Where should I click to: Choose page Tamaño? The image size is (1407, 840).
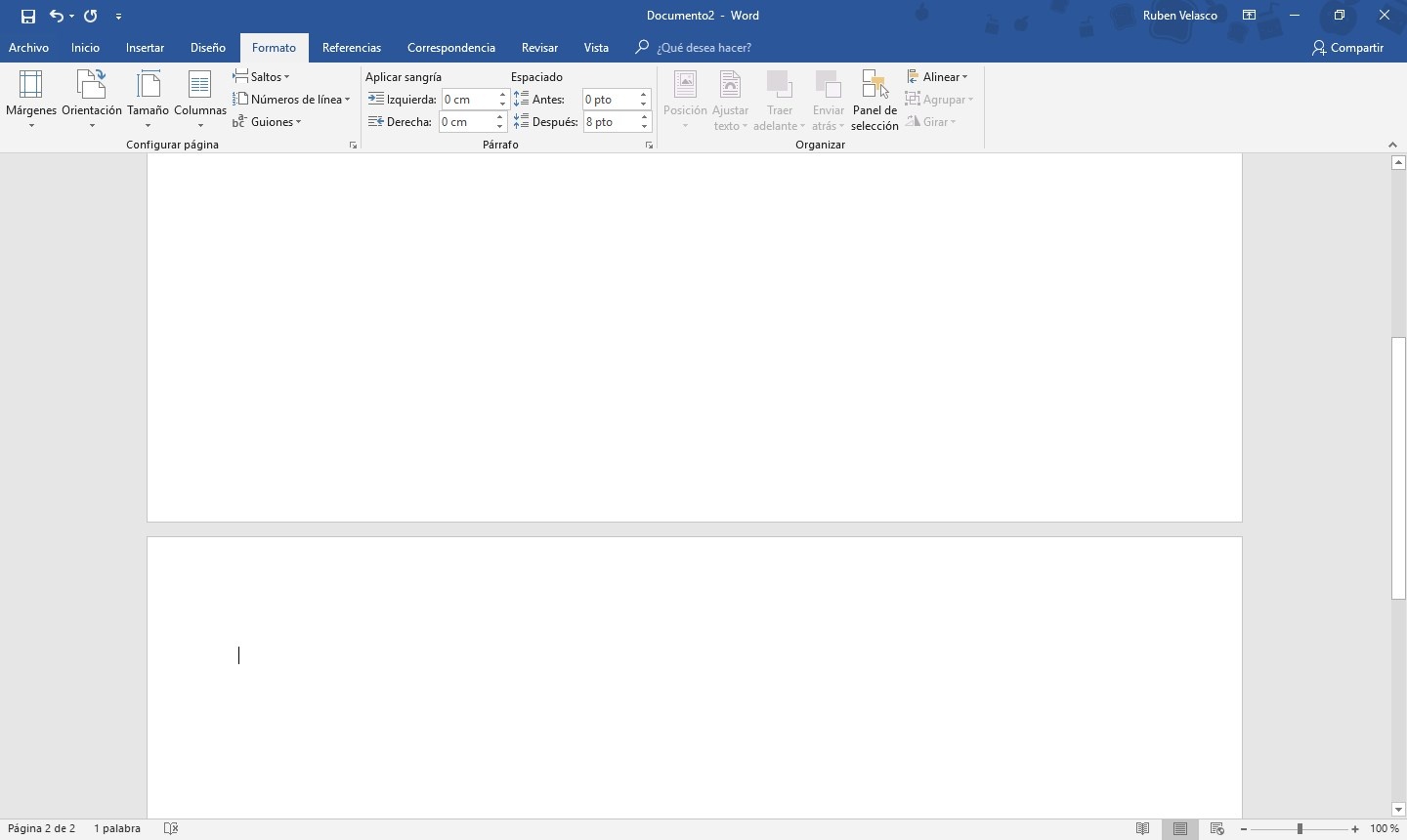click(x=149, y=99)
